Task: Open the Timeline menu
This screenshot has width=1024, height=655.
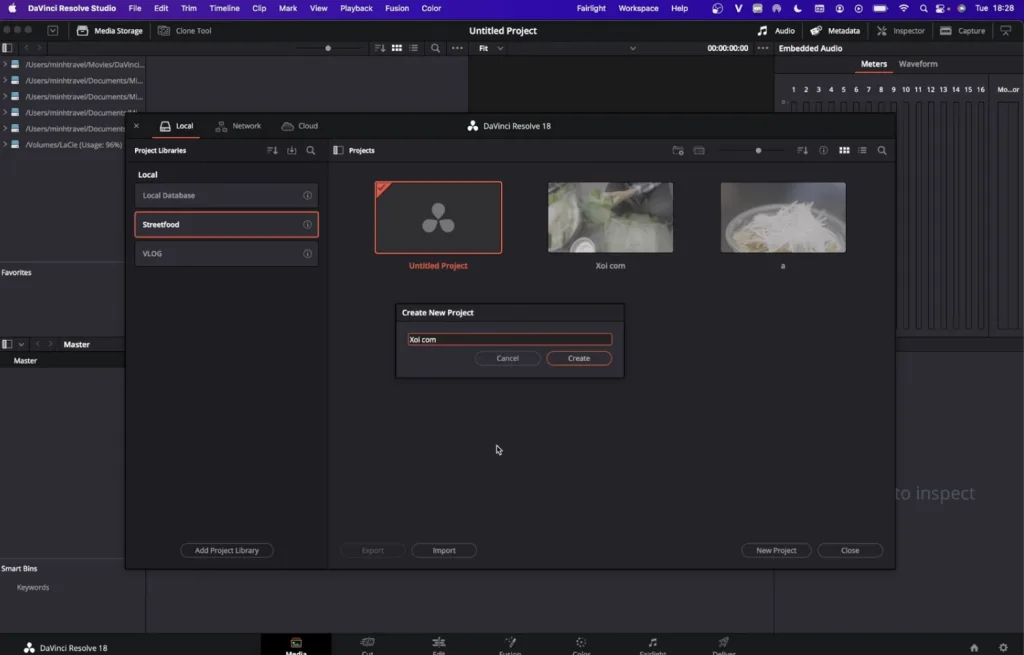Action: pyautogui.click(x=224, y=8)
